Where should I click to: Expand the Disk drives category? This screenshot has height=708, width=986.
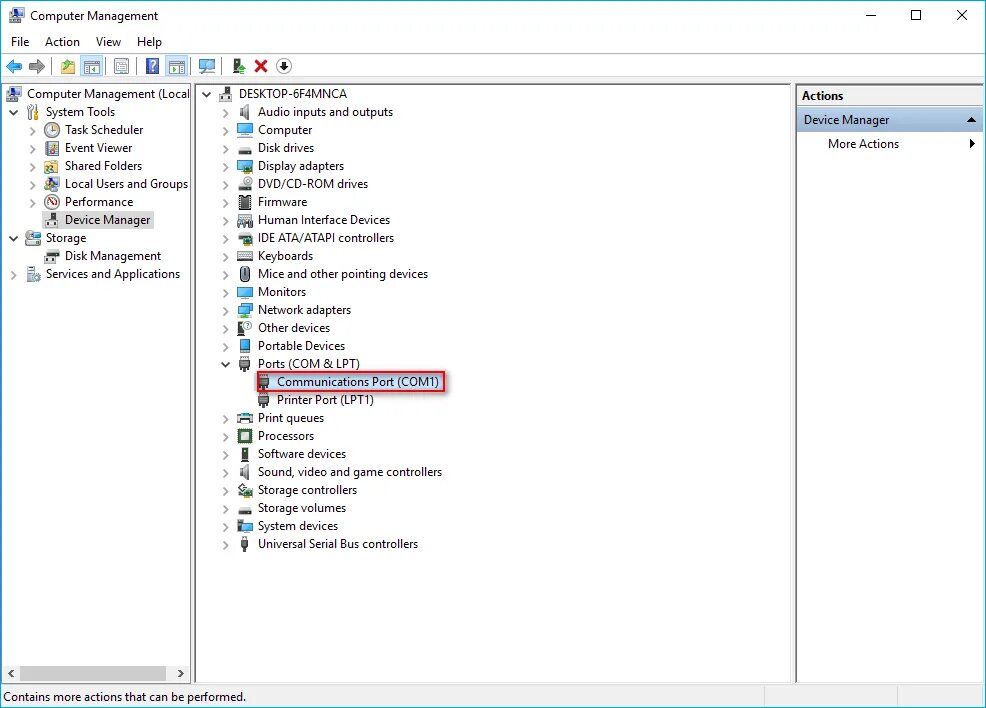[x=225, y=149]
